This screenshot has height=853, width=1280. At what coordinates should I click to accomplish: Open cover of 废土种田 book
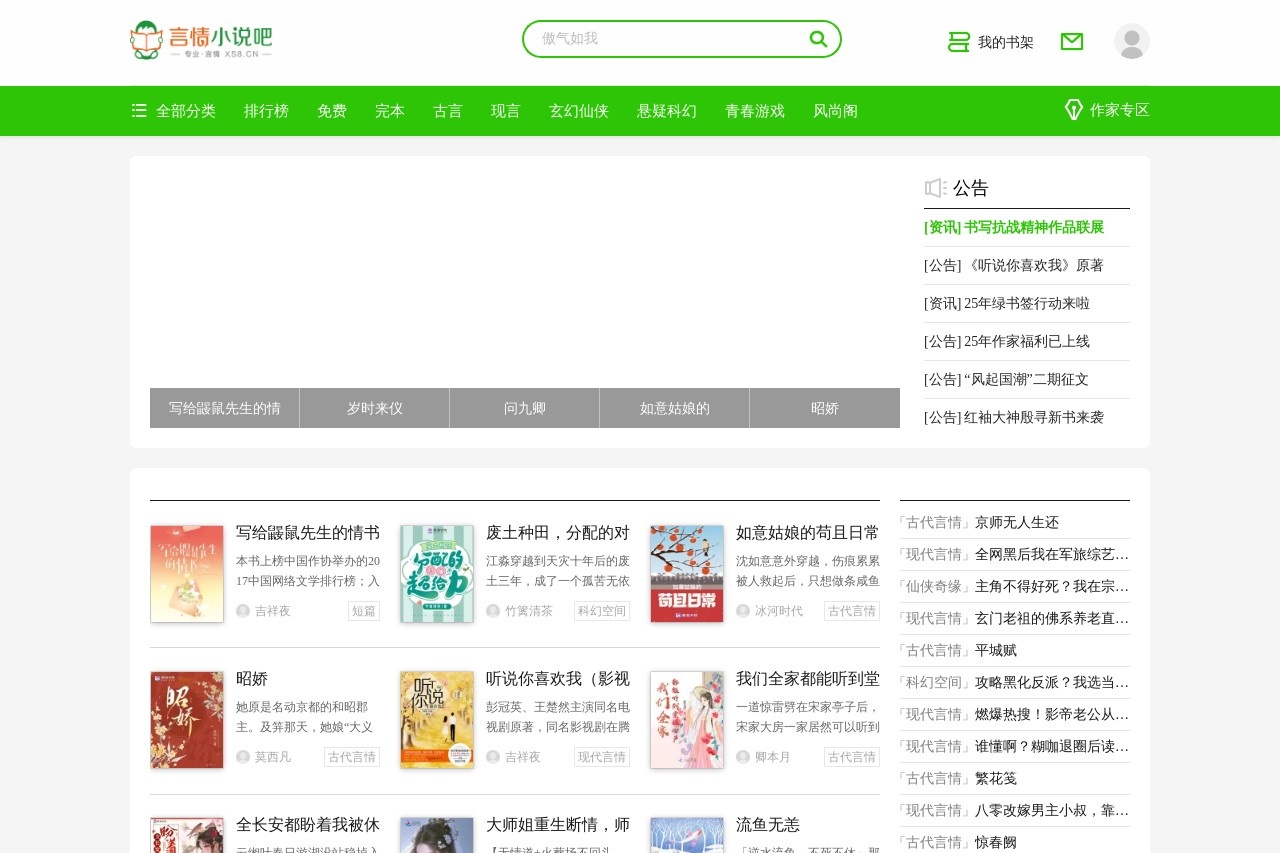click(x=437, y=574)
